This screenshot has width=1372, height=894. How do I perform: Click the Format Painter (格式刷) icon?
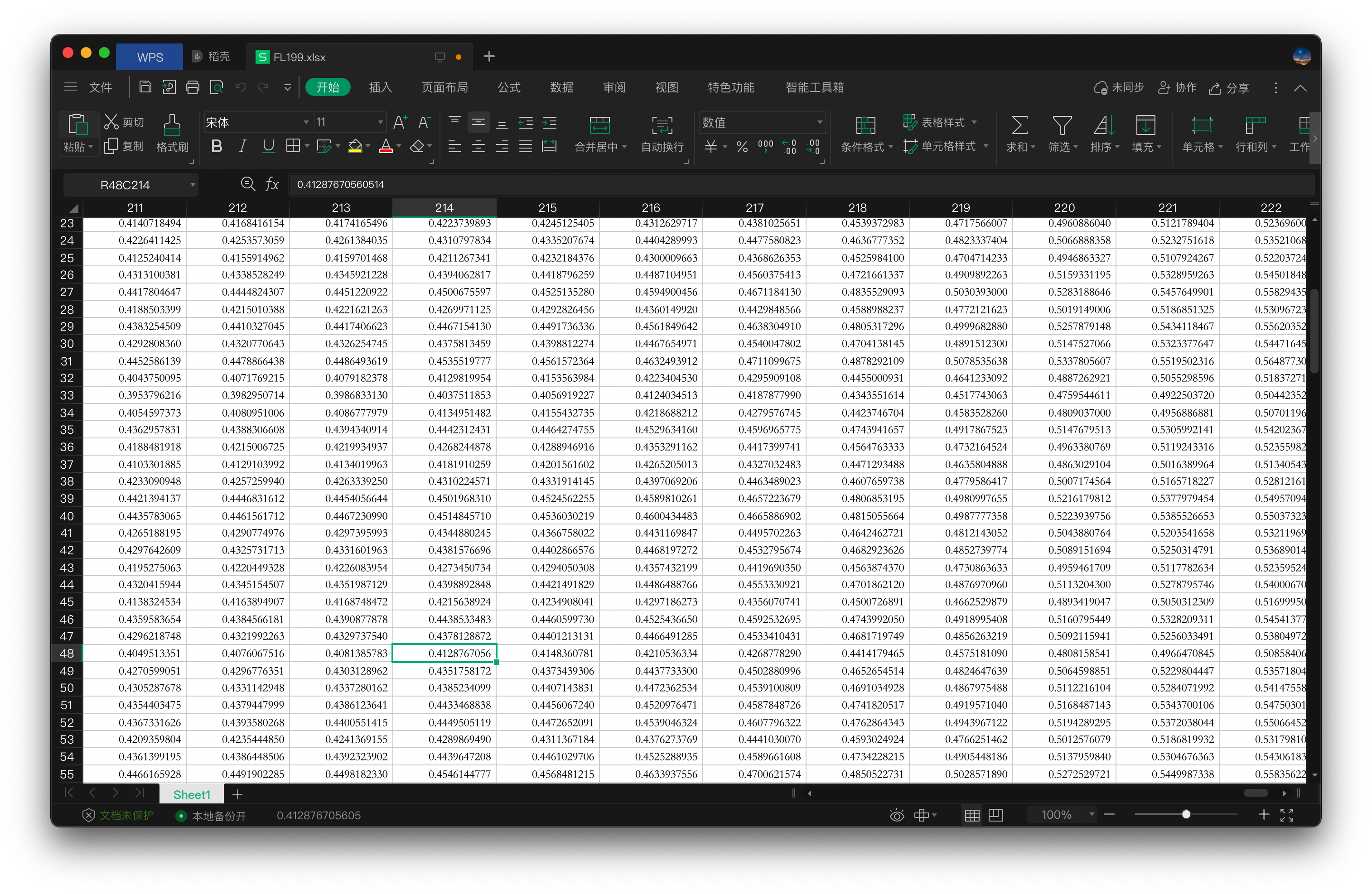pyautogui.click(x=172, y=125)
